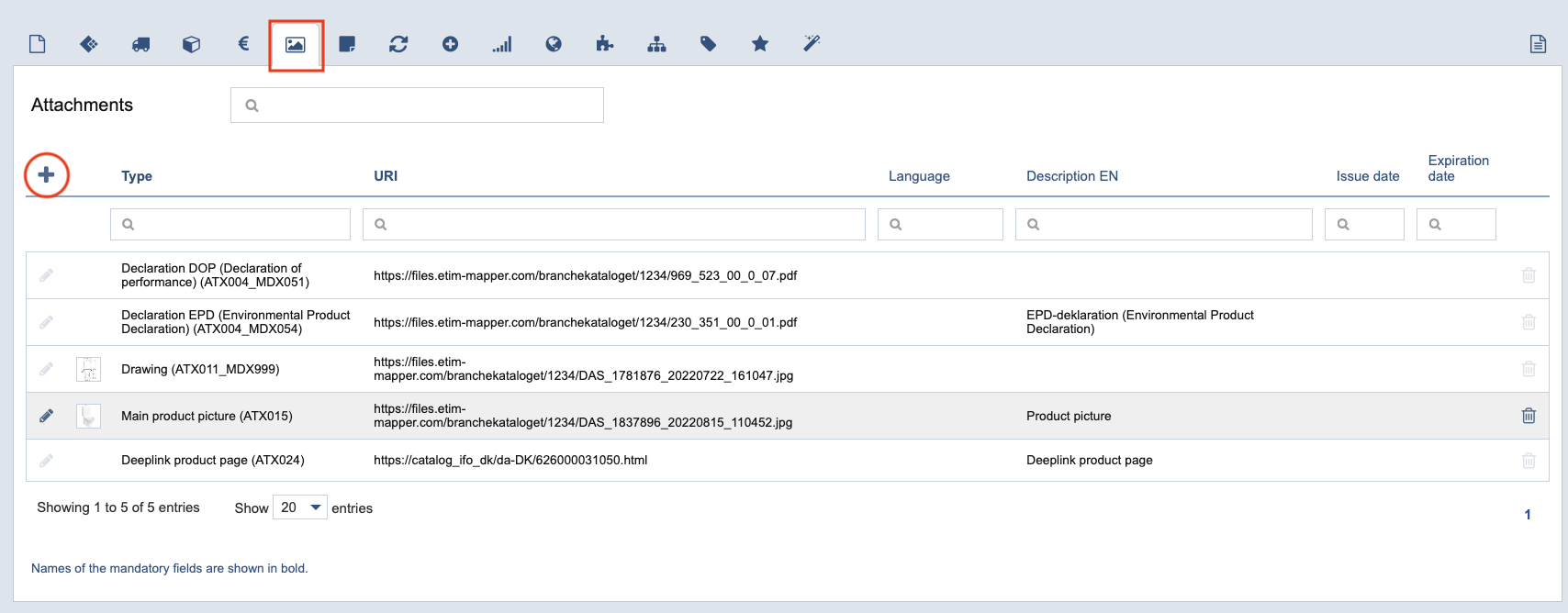Click the Expiration date filter field
Image resolution: width=1568 pixels, height=613 pixels.
click(x=1456, y=224)
